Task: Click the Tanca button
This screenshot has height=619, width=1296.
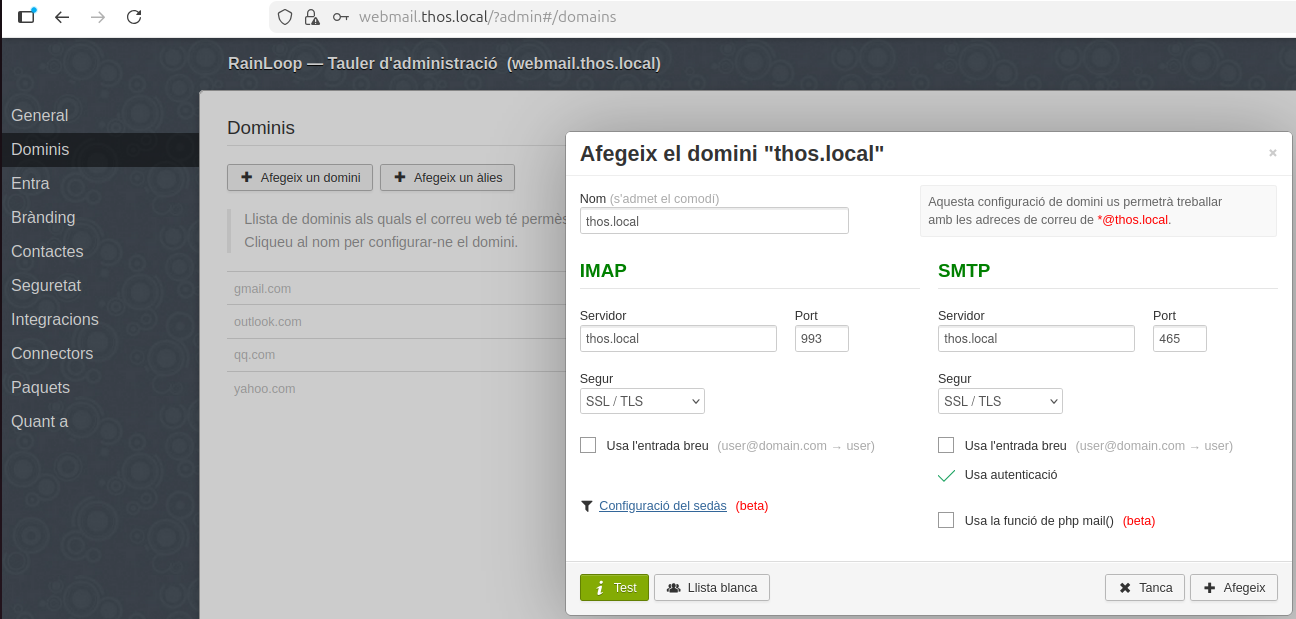Action: coord(1145,588)
